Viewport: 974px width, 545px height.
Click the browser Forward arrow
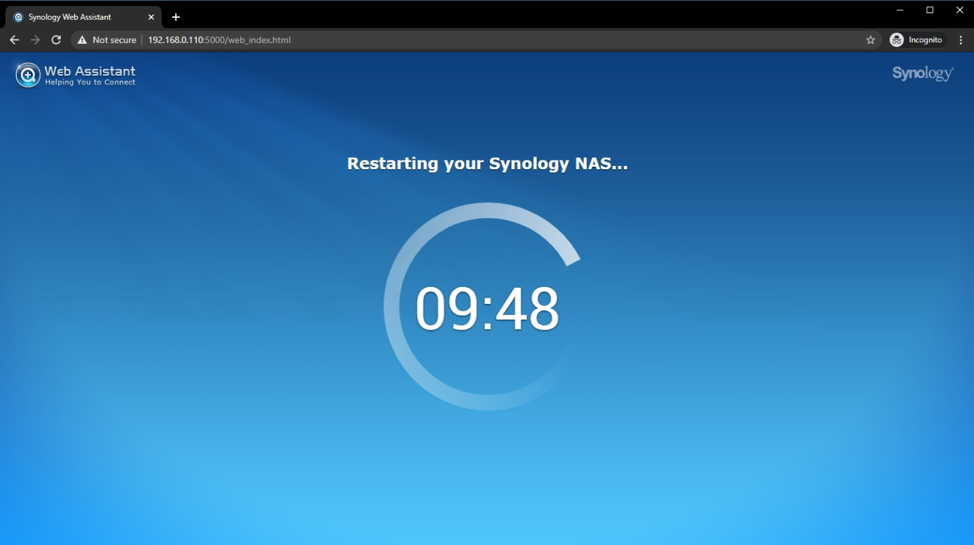click(x=35, y=40)
